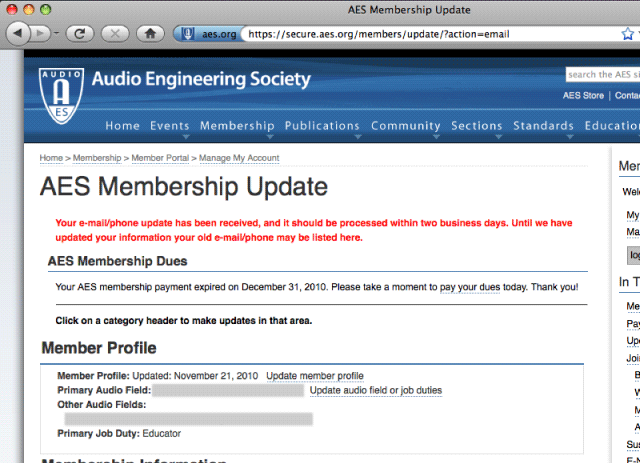
Task: Expand the arrow under Membership
Action: click(270, 137)
